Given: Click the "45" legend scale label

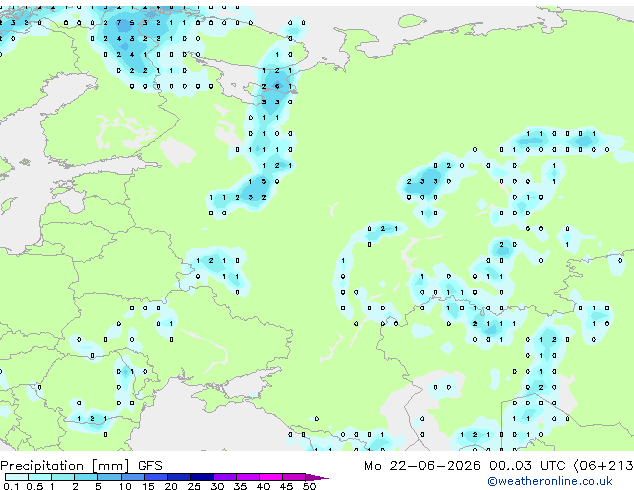Looking at the screenshot, I should (x=286, y=486).
